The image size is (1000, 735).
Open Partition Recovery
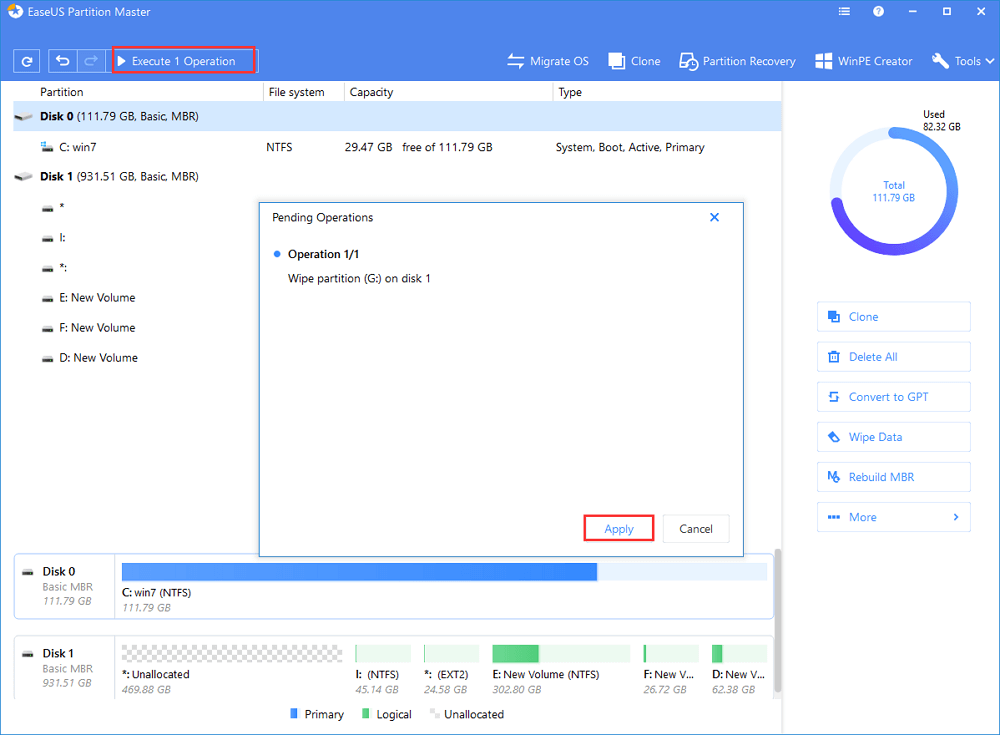coord(737,61)
